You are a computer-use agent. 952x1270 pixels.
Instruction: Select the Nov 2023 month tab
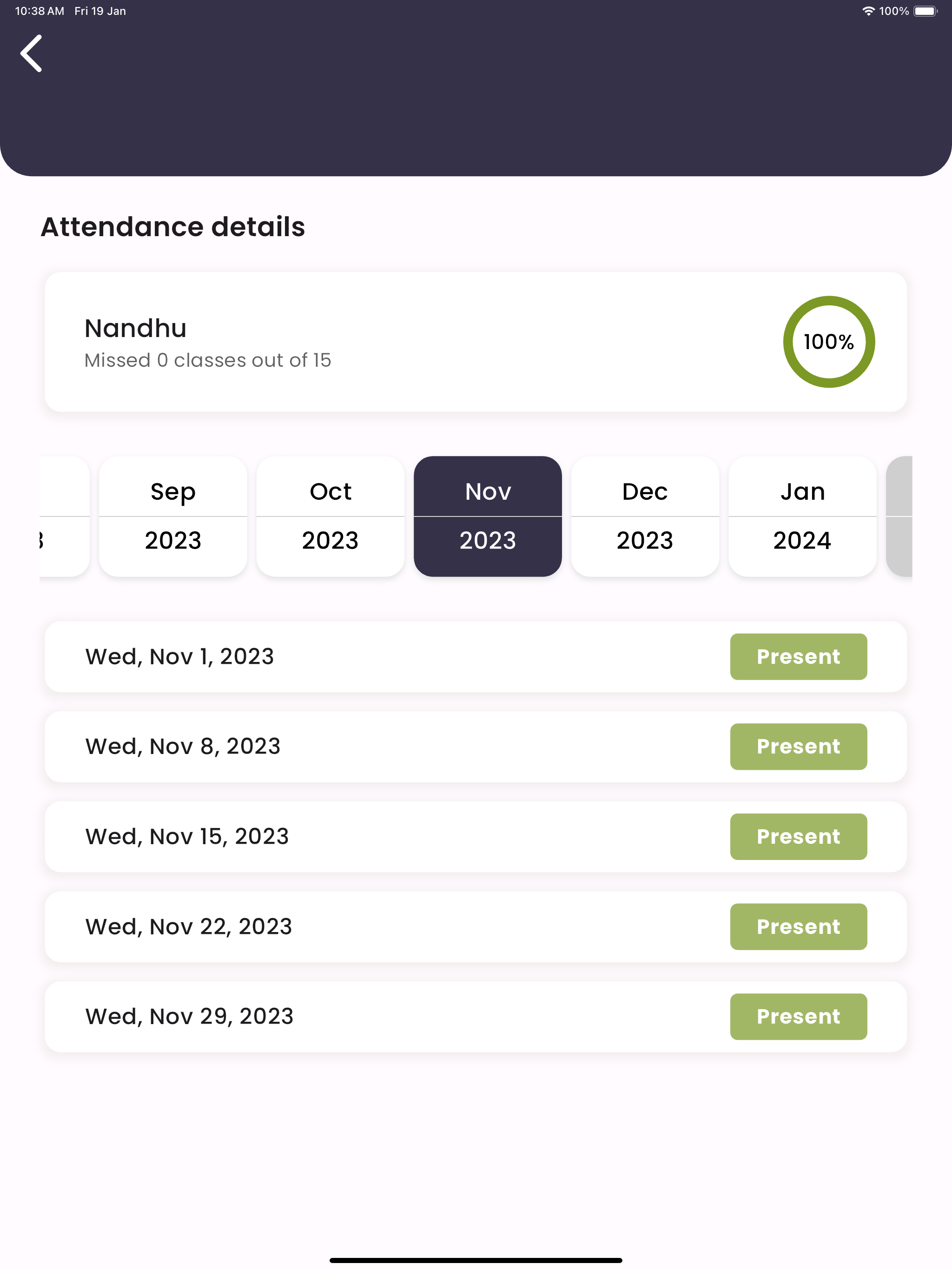(488, 516)
